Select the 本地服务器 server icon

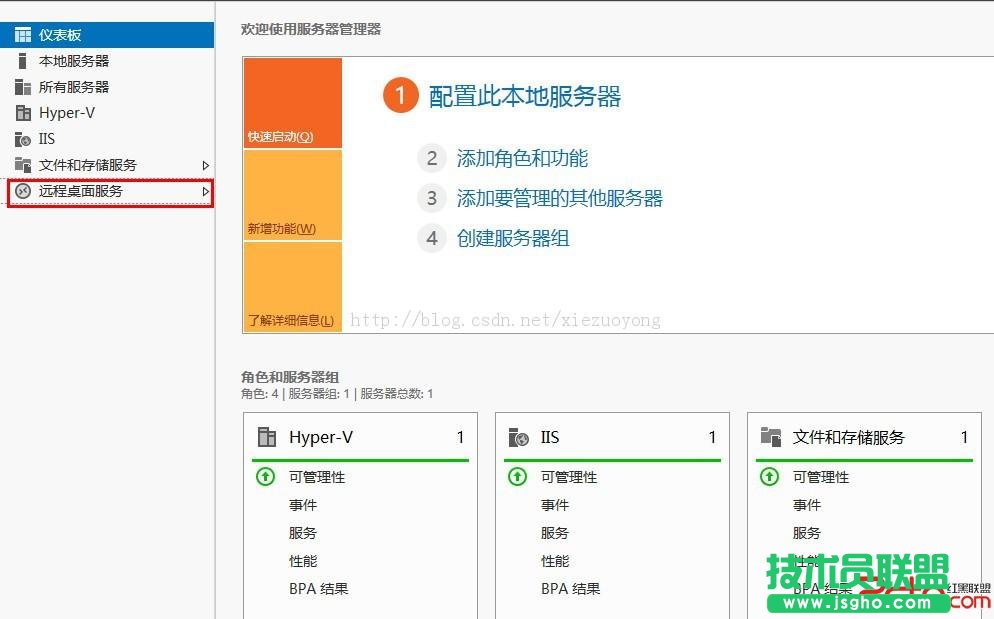click(21, 60)
